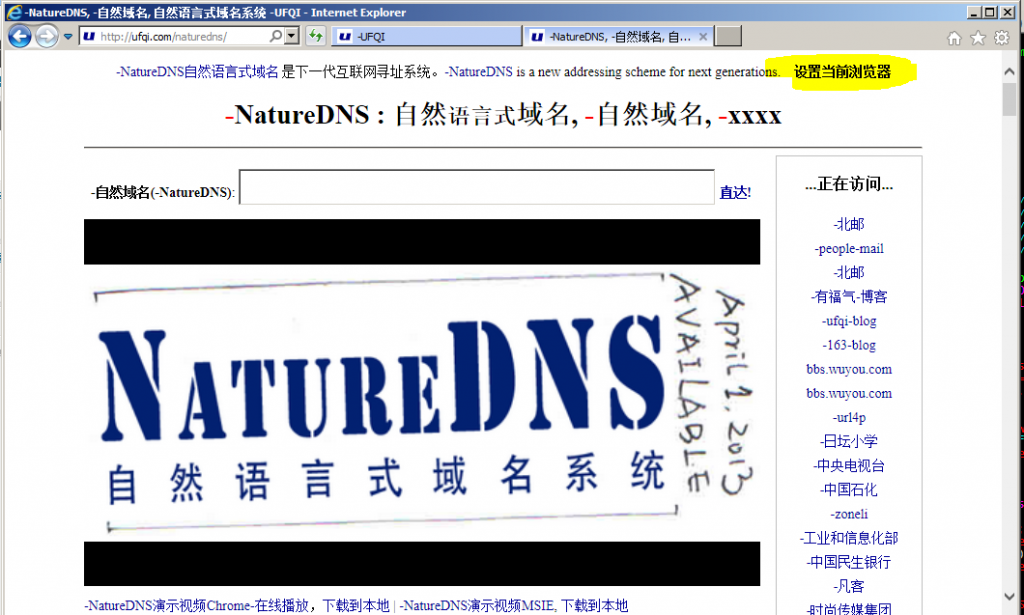The width and height of the screenshot is (1024, 615).
Task: Open the Tools gear icon
Action: [x=1000, y=35]
